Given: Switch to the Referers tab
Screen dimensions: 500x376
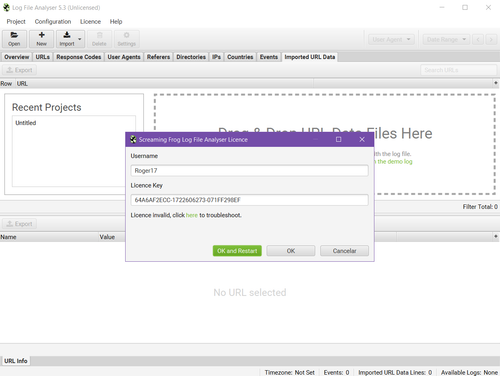Looking at the screenshot, I should coord(158,57).
